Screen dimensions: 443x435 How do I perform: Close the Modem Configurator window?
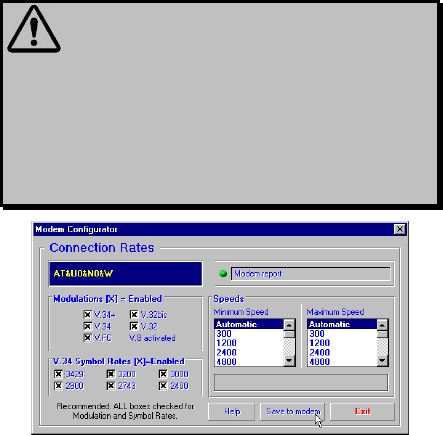(399, 229)
